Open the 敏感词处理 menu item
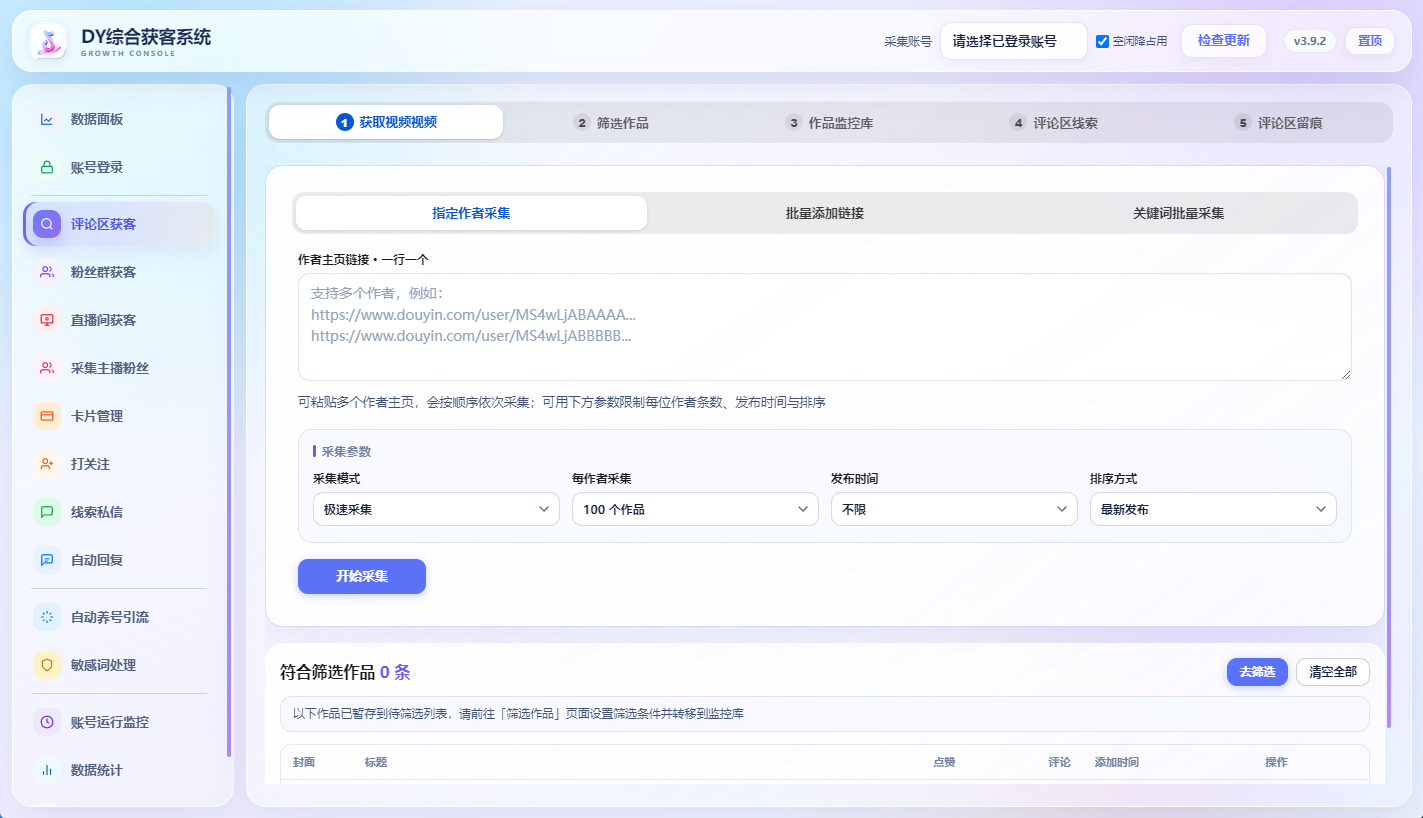This screenshot has height=818, width=1423. point(119,665)
